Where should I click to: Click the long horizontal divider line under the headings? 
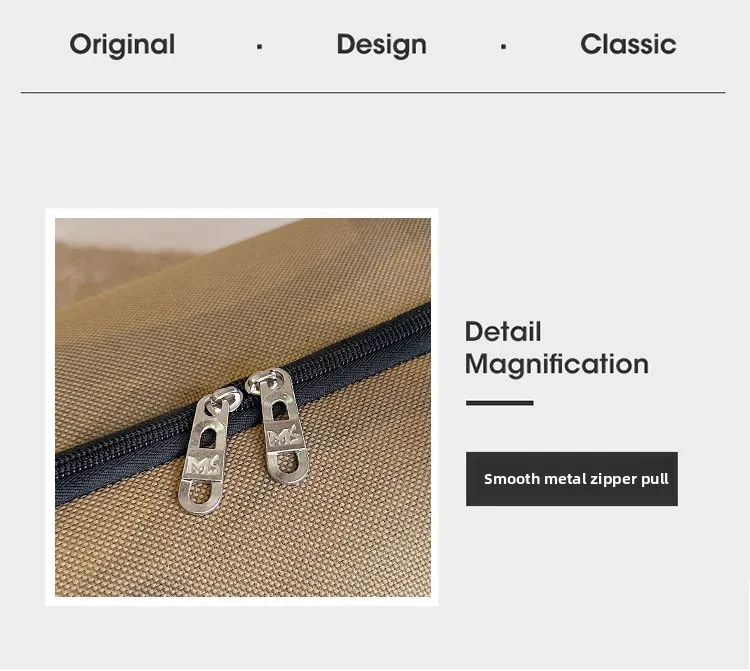click(x=373, y=92)
